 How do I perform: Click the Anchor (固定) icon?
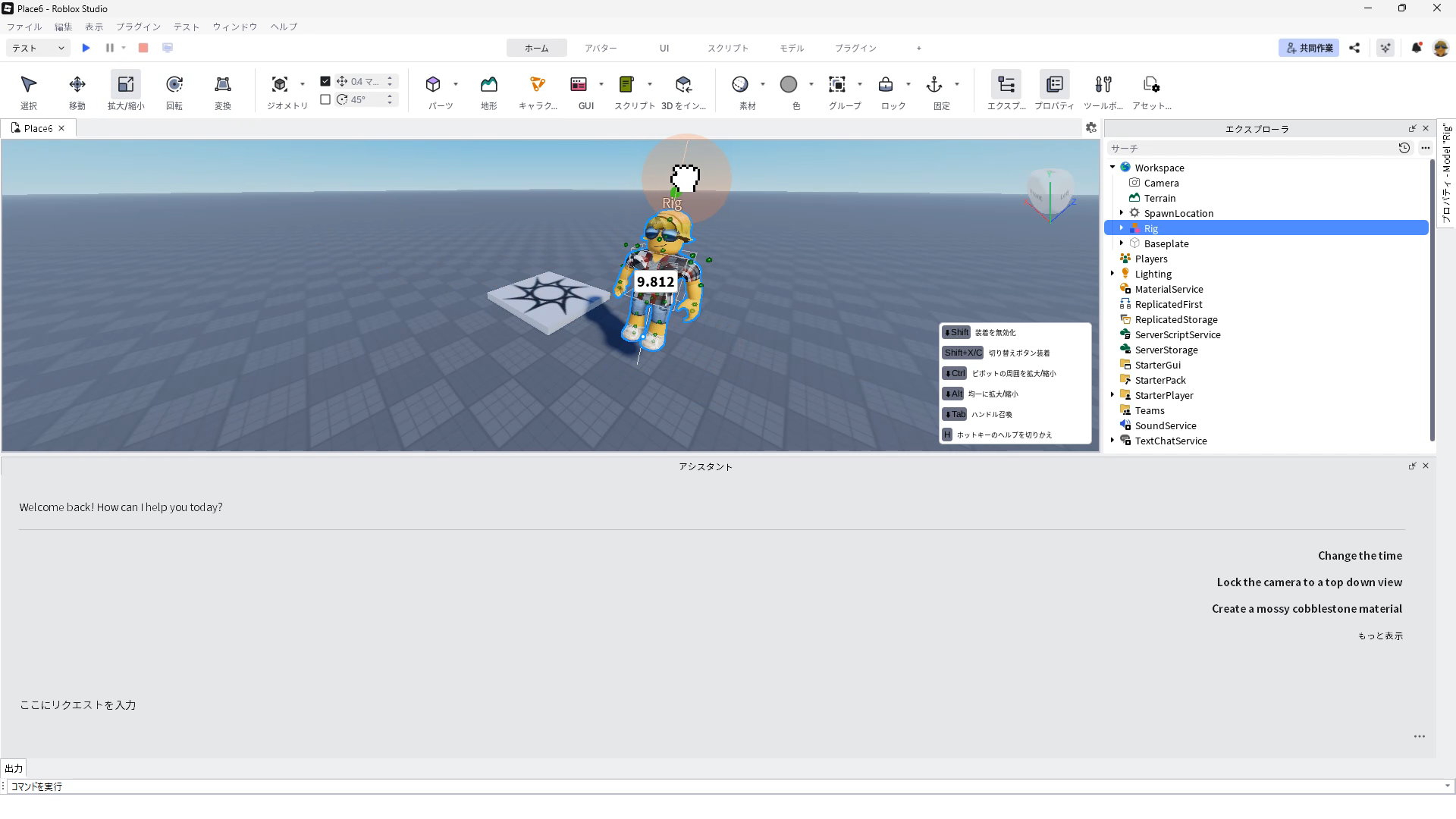[x=934, y=85]
